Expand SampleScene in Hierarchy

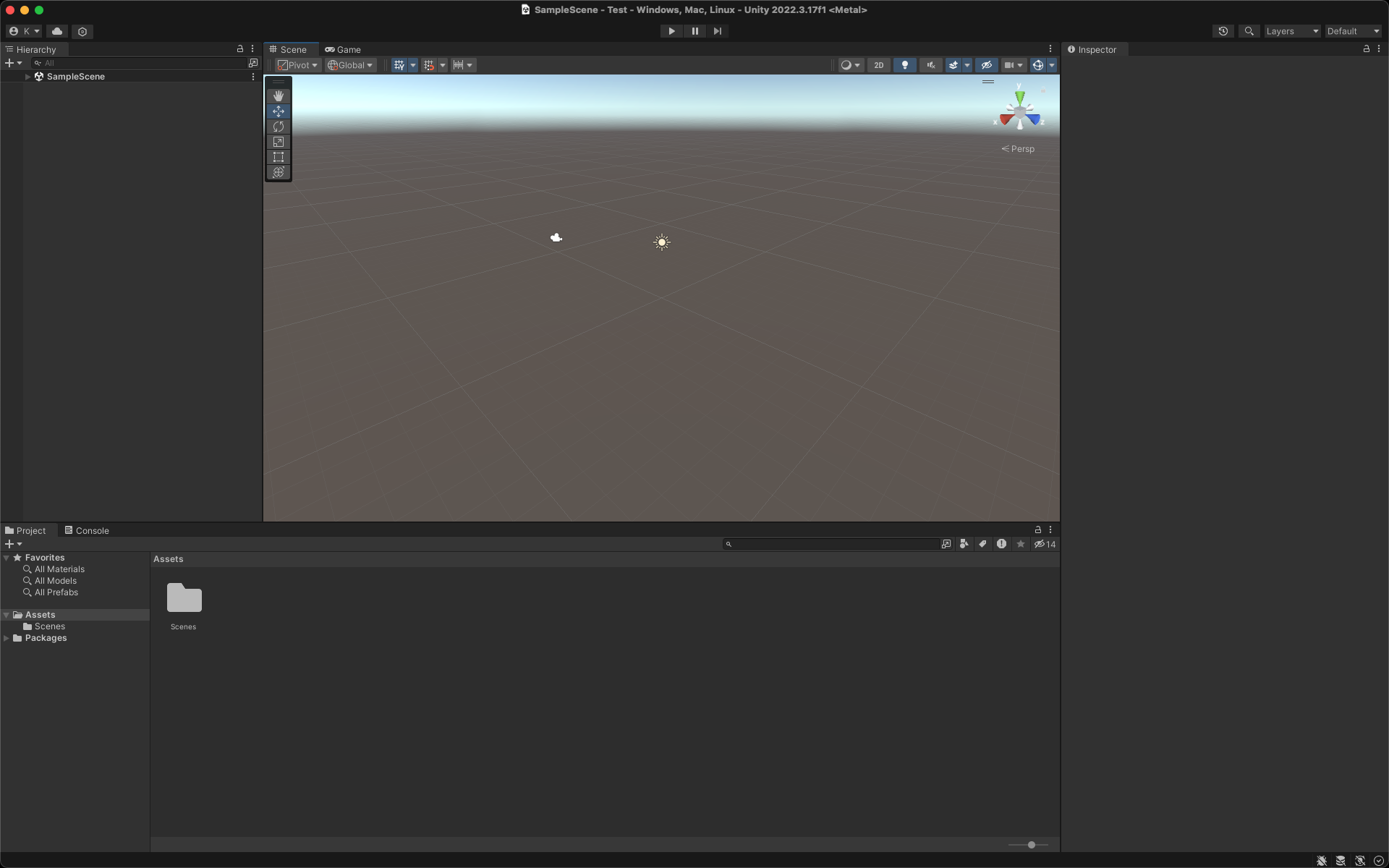(27, 77)
